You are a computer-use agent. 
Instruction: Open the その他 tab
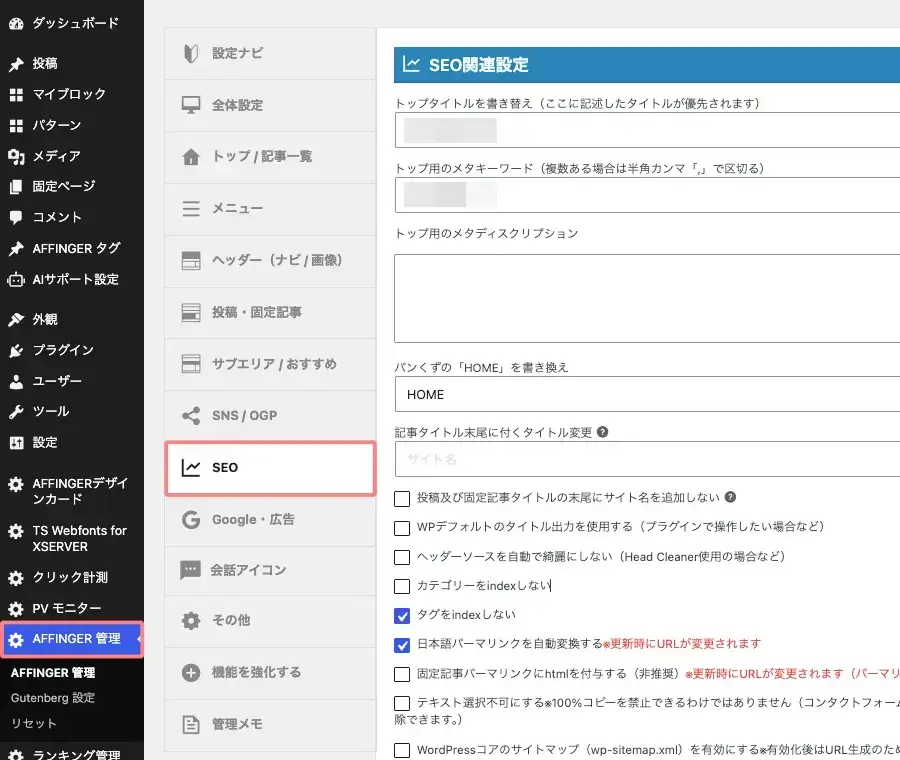[x=270, y=621]
